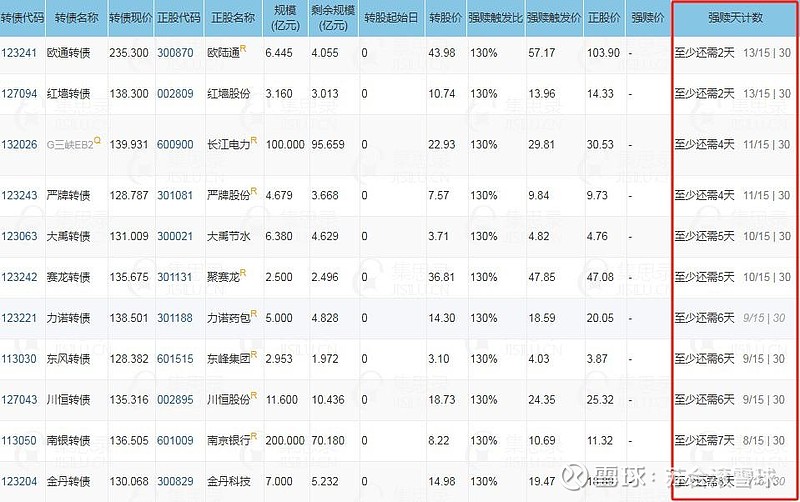
Task: Open 东峰集团 stock page
Action: pos(229,359)
